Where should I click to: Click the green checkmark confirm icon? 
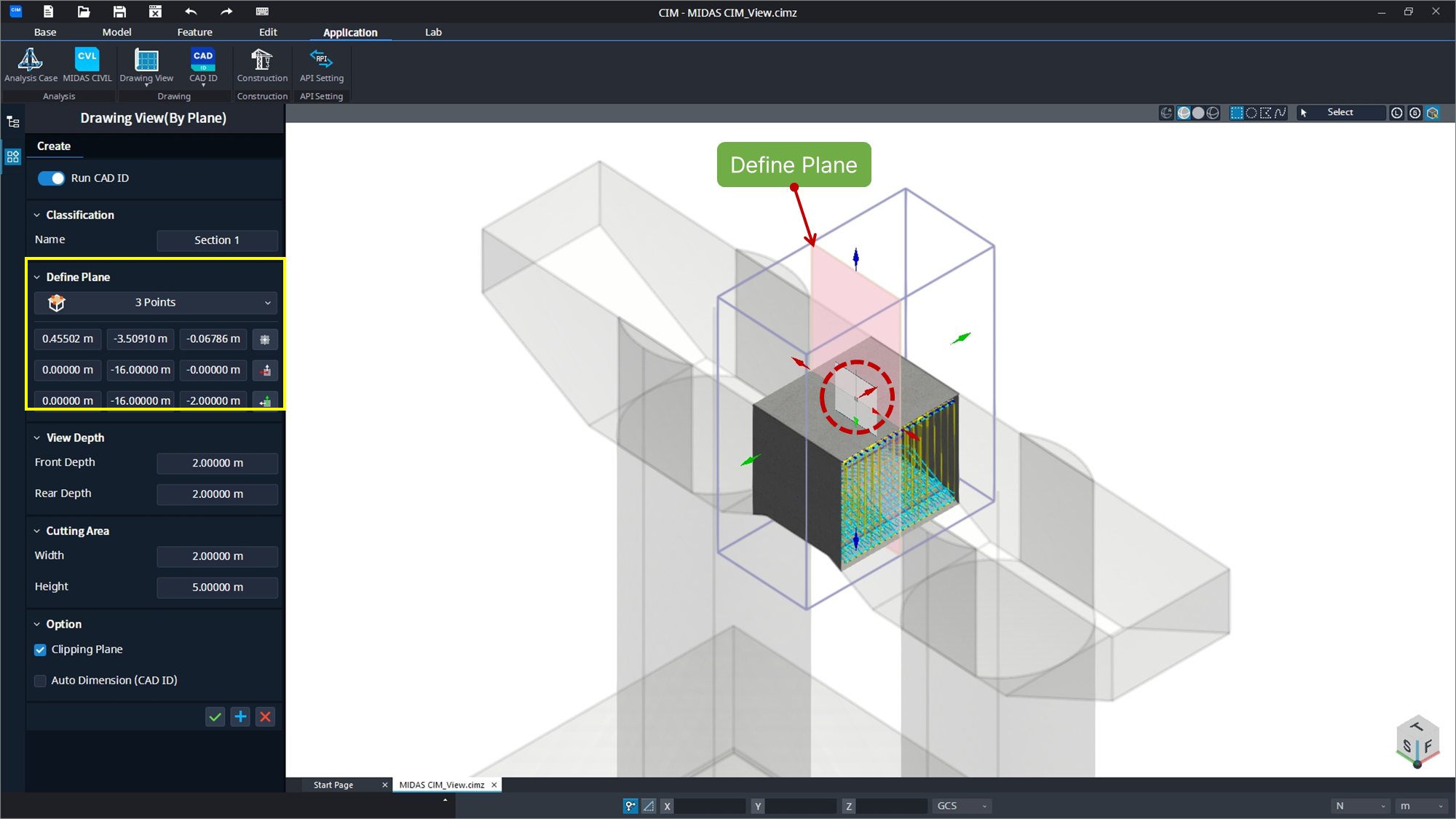pos(215,717)
